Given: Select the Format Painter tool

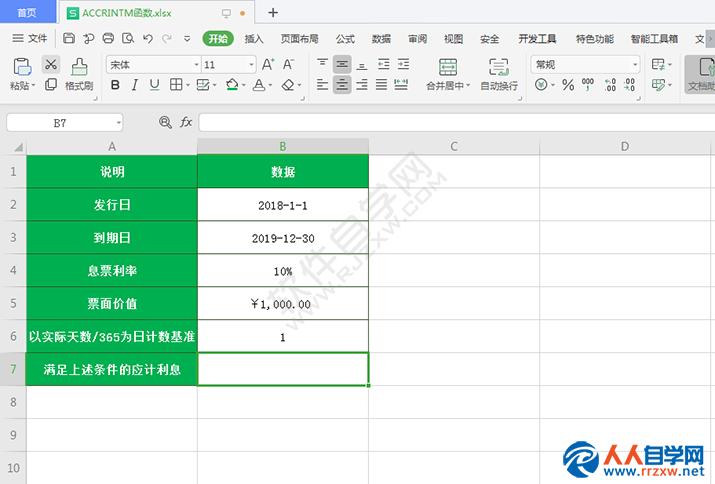Looking at the screenshot, I should (x=79, y=74).
